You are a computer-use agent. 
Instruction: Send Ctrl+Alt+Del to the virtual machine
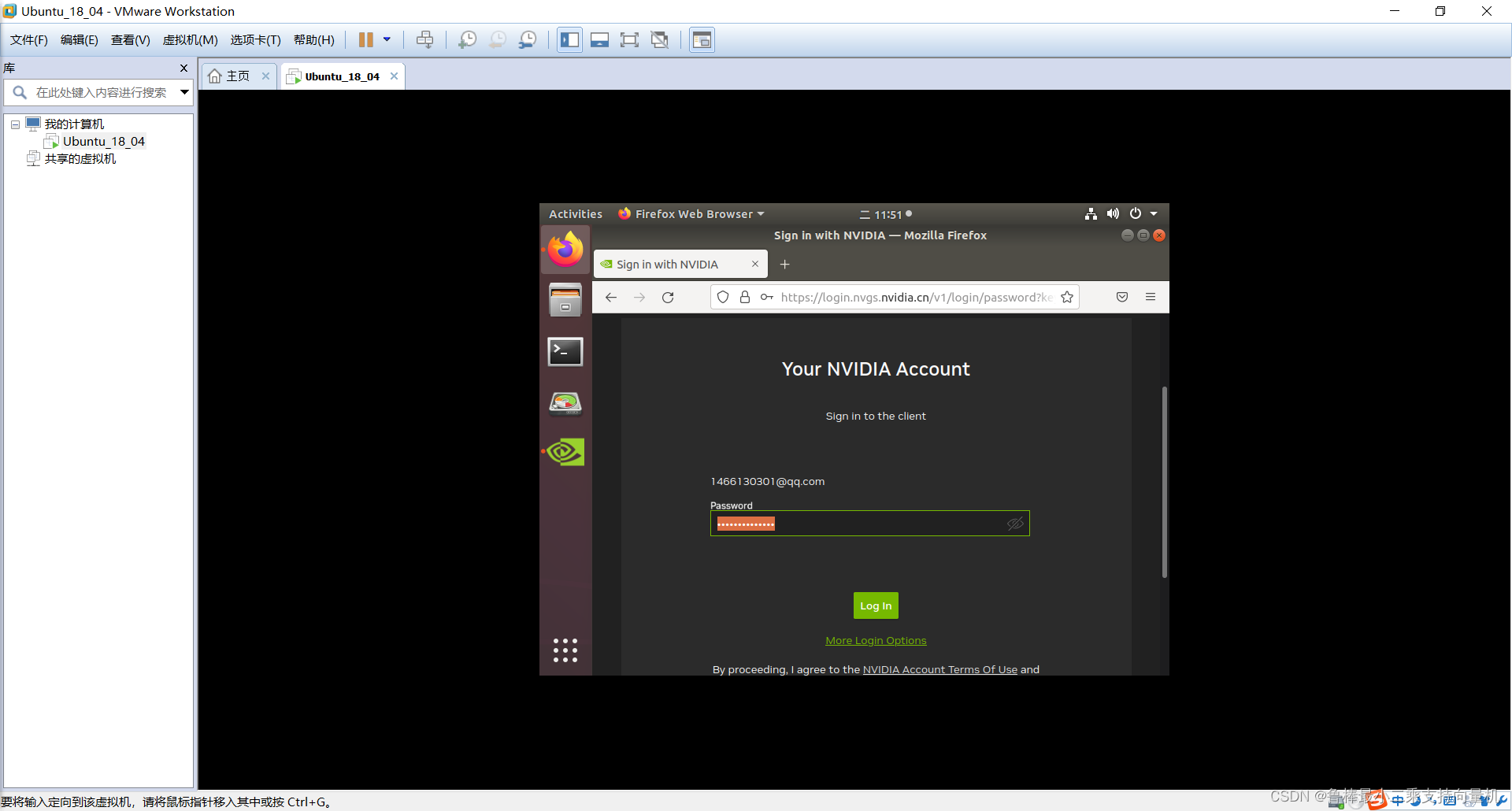click(424, 39)
